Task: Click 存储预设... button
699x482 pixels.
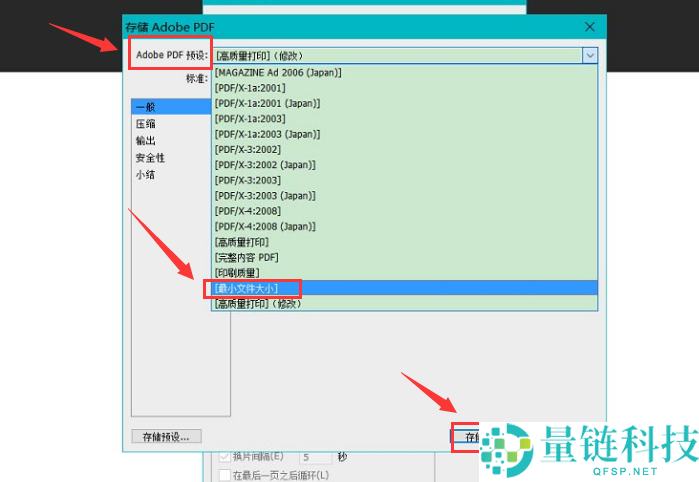Action: pyautogui.click(x=167, y=436)
